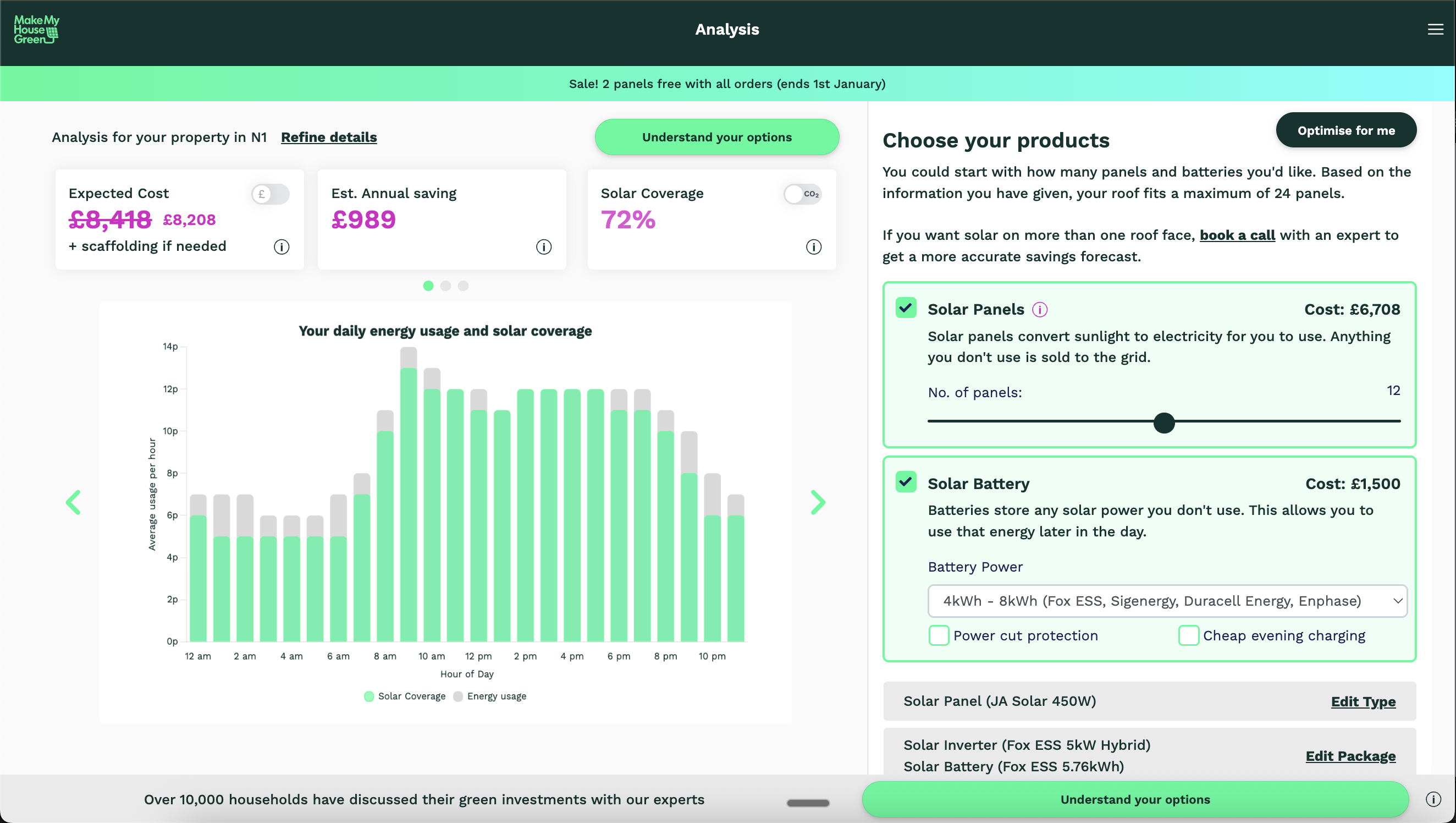Select third carousel dot indicator
Viewport: 1456px width, 823px height.
point(463,286)
